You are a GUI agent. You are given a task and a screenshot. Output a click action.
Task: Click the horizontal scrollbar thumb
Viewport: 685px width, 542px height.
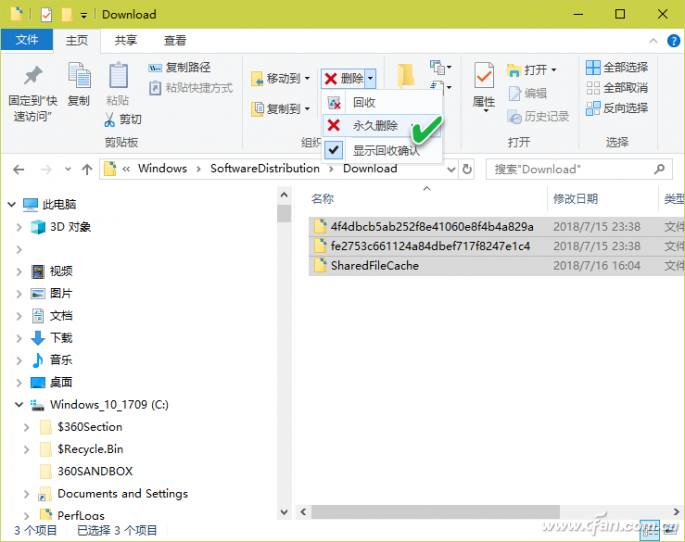pyautogui.click(x=435, y=511)
